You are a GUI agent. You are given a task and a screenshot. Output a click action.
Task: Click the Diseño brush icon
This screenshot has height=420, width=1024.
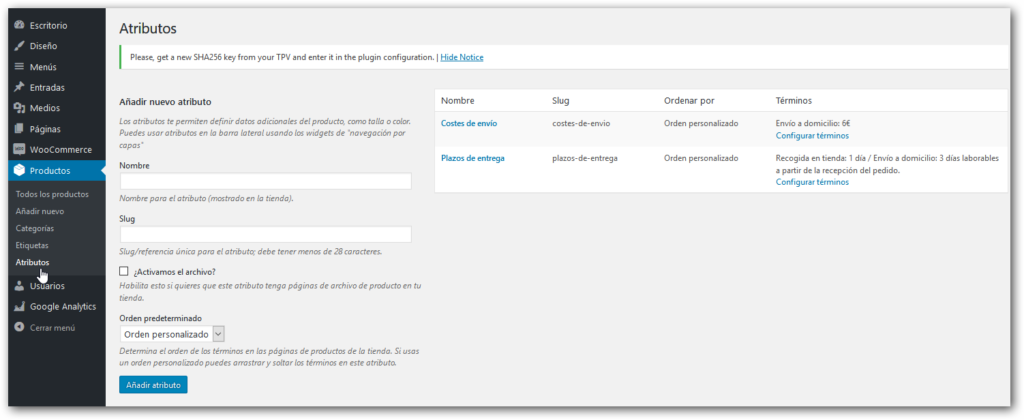[19, 46]
